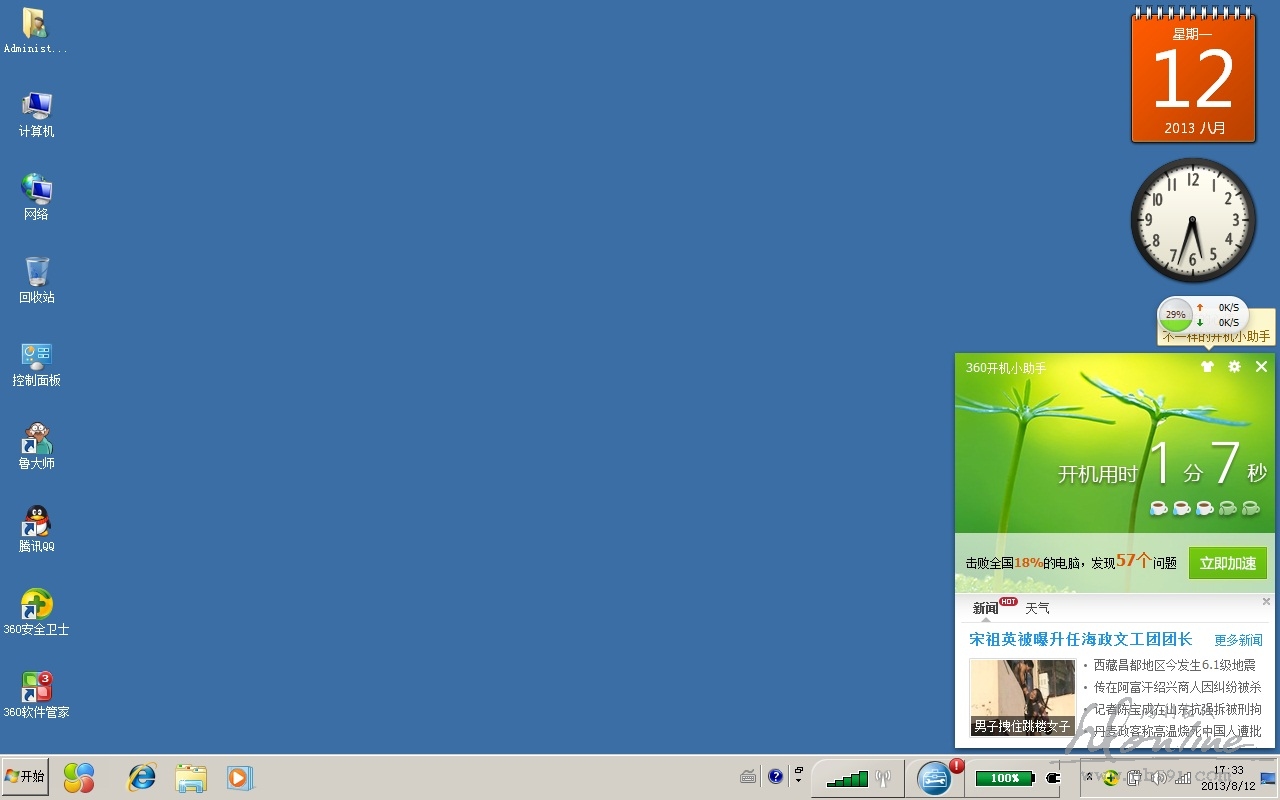
Task: Select the 回收站 recycle bin icon
Action: [36, 280]
